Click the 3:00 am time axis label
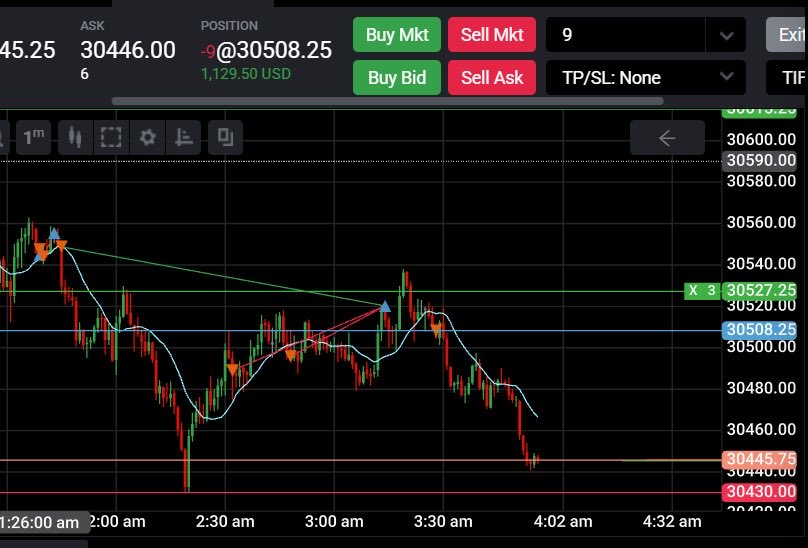This screenshot has height=548, width=808. (334, 522)
